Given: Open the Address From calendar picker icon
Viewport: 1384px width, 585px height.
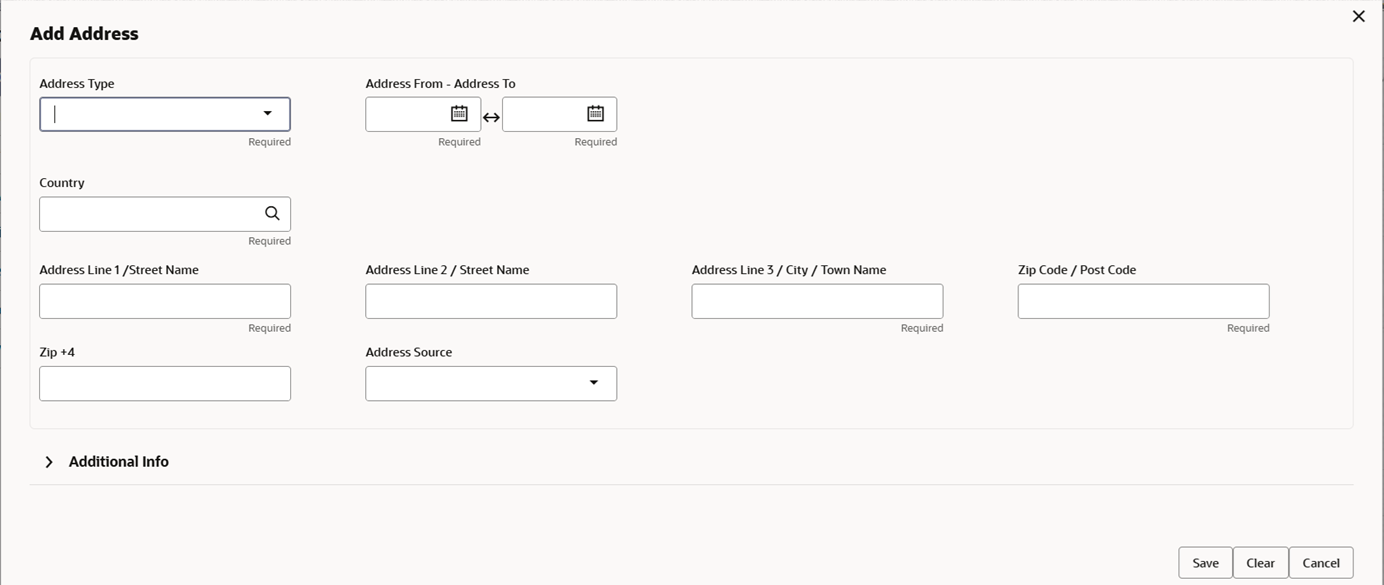Looking at the screenshot, I should [459, 114].
